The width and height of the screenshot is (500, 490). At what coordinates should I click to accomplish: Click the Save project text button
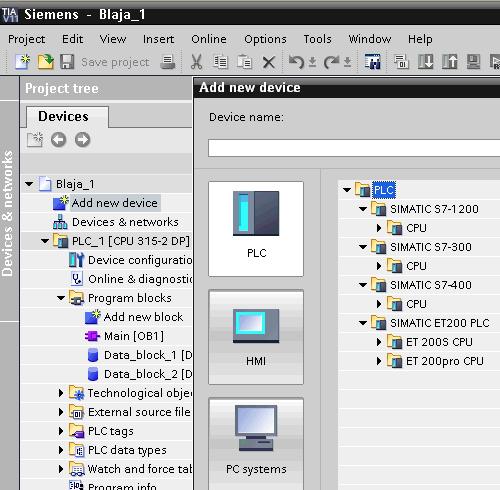[115, 62]
